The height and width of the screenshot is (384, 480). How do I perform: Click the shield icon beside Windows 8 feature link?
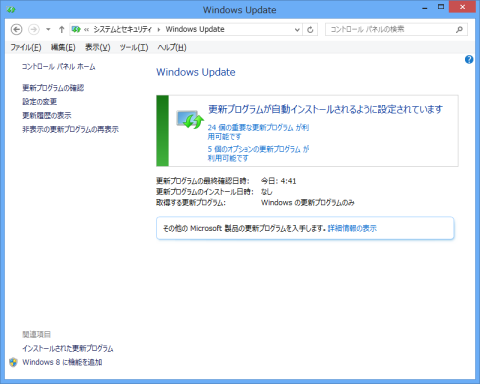point(13,362)
